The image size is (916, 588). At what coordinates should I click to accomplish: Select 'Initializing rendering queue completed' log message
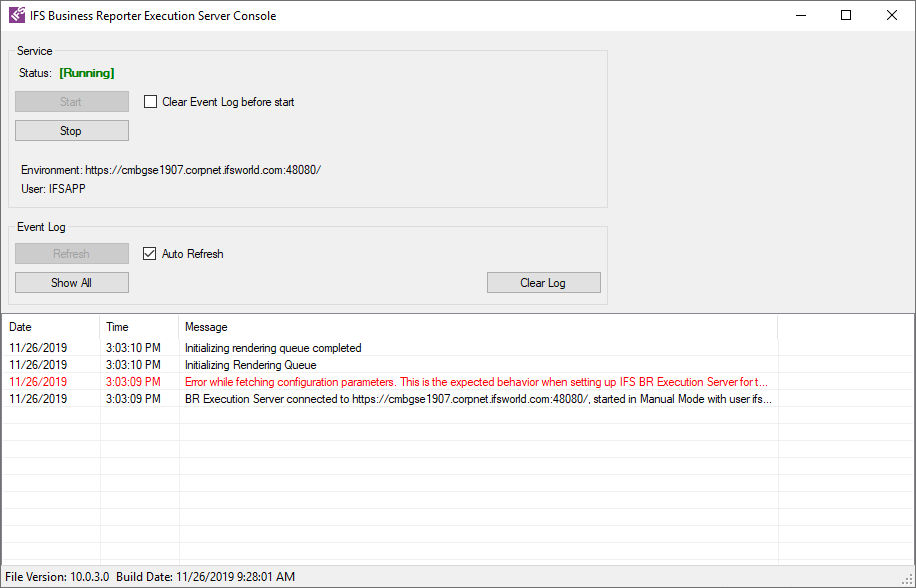tap(273, 348)
